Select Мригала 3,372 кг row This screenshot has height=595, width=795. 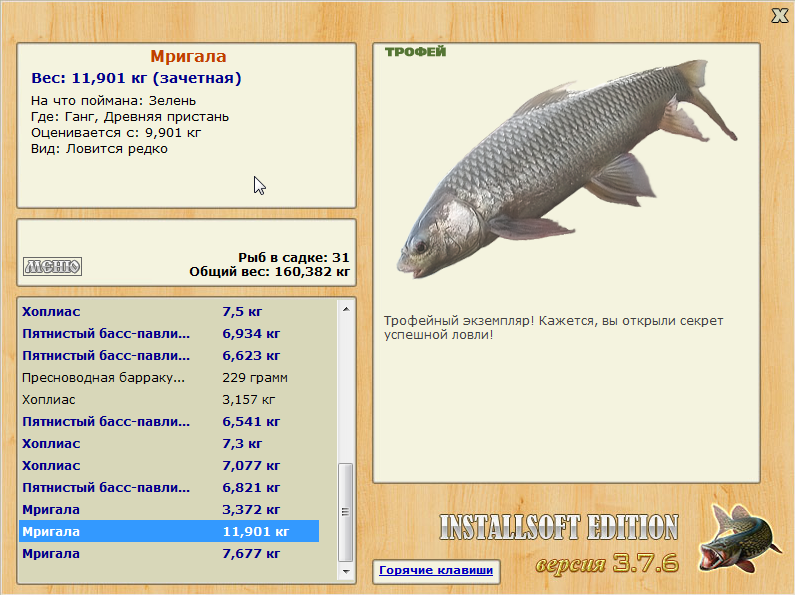click(x=169, y=509)
